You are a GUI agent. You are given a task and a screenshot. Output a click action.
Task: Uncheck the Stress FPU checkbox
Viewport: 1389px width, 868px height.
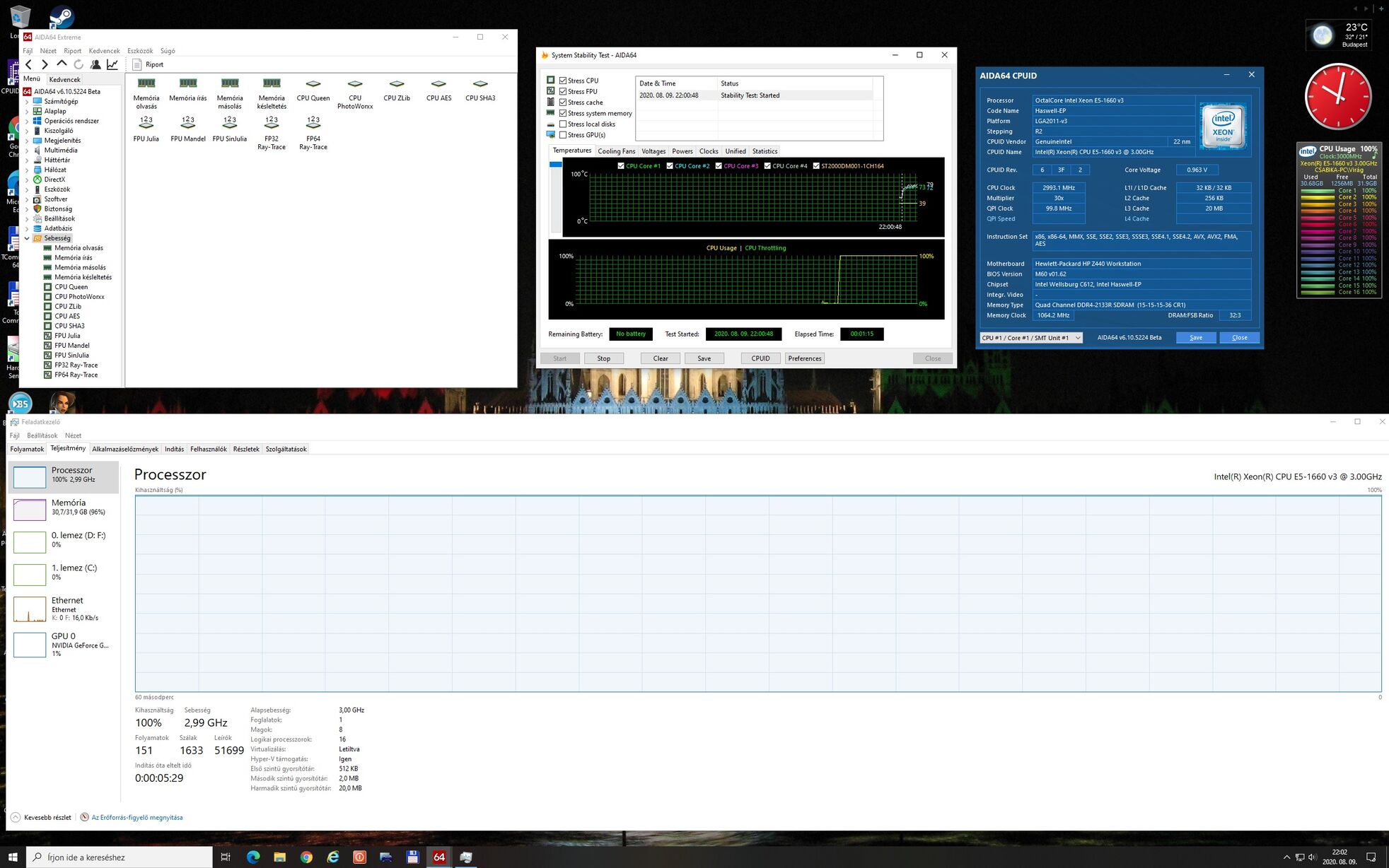coord(564,92)
